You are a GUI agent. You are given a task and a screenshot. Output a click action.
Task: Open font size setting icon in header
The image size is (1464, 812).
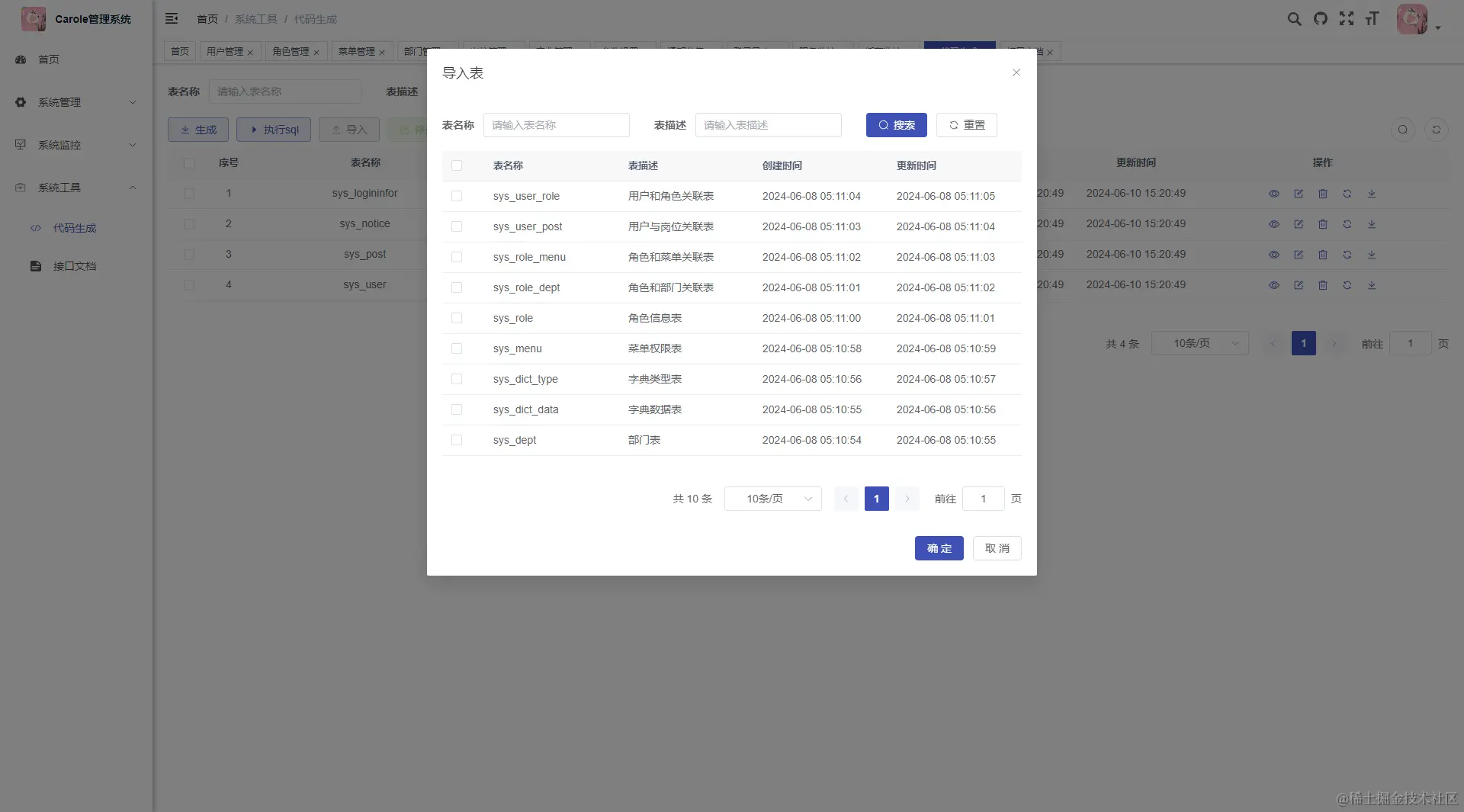(x=1372, y=19)
